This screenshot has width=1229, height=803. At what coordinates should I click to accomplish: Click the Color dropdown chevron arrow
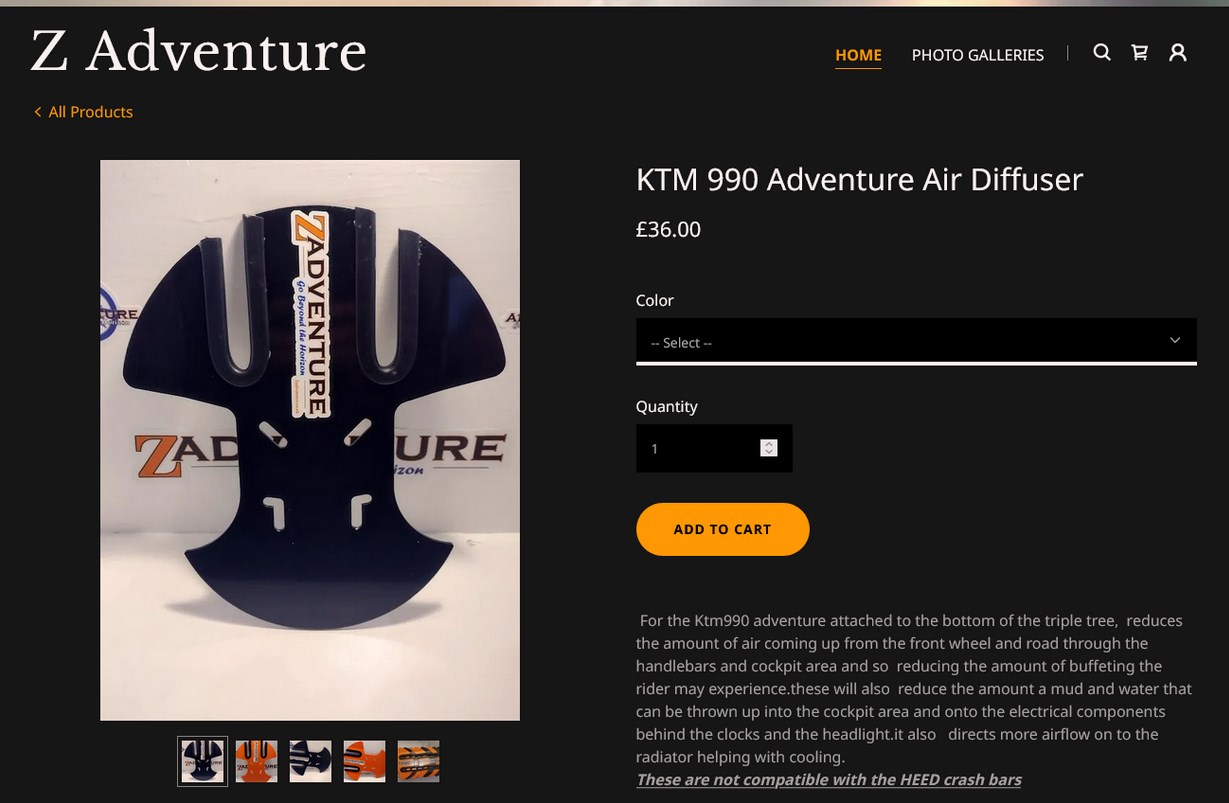pyautogui.click(x=1175, y=341)
